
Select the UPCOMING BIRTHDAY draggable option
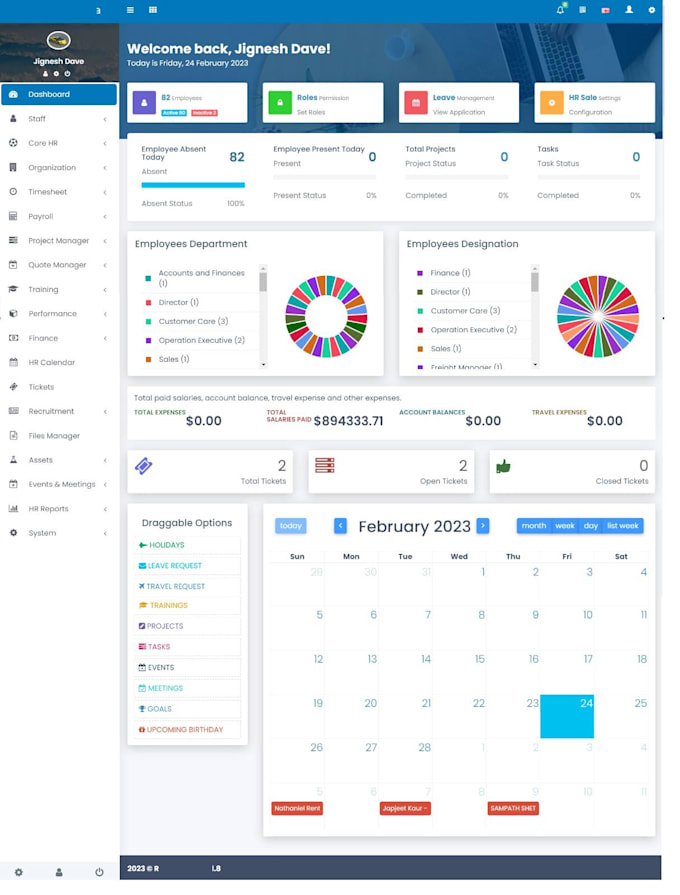tap(187, 729)
